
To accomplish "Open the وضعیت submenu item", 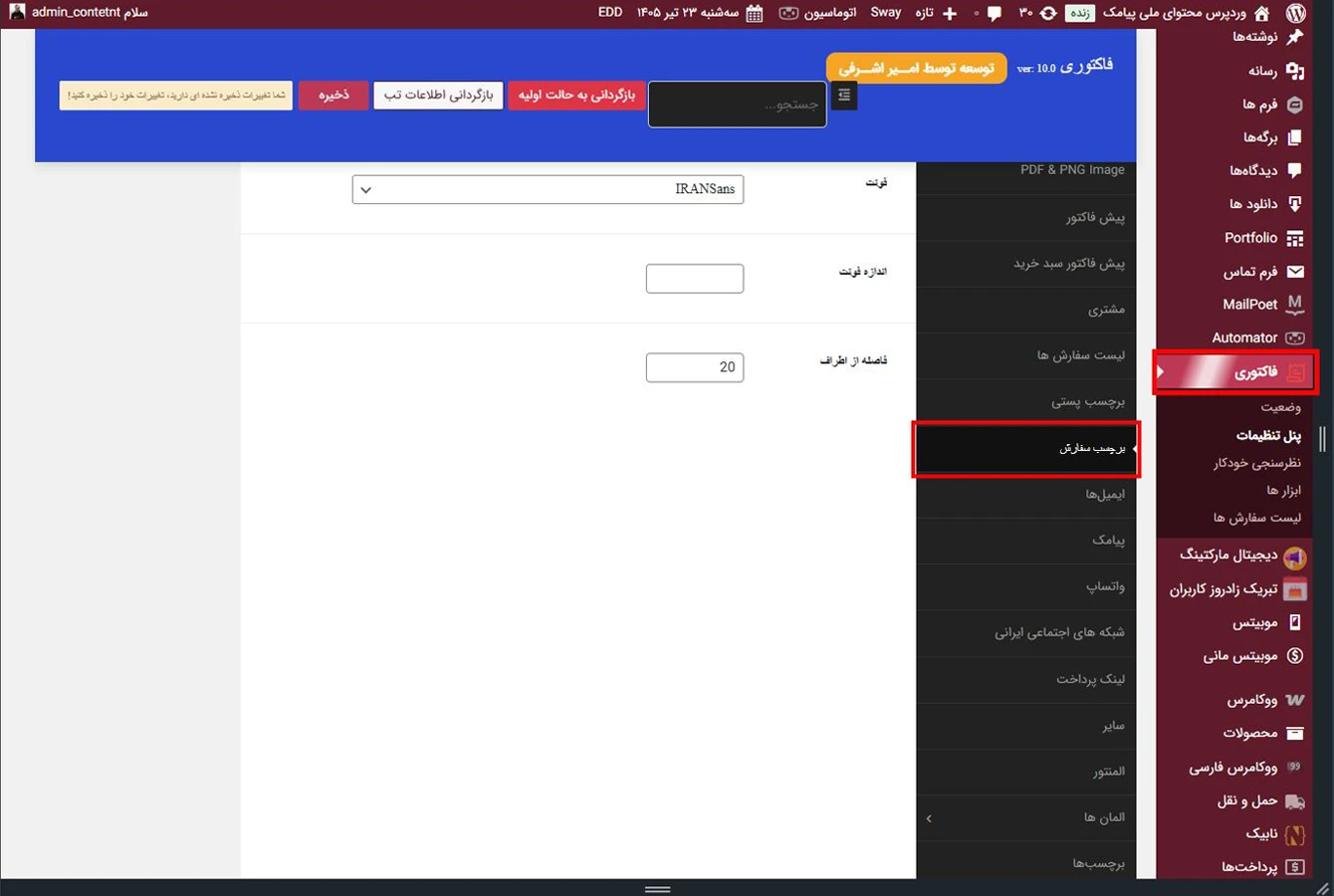I will coord(1280,407).
